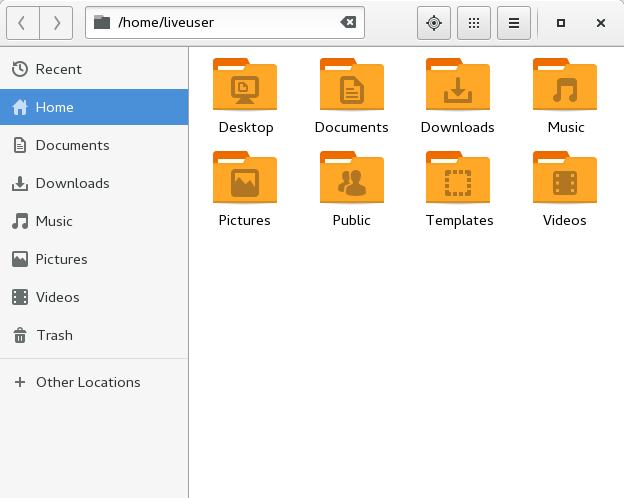The height and width of the screenshot is (498, 624).
Task: Go back to the previous folder
Action: pos(23,23)
